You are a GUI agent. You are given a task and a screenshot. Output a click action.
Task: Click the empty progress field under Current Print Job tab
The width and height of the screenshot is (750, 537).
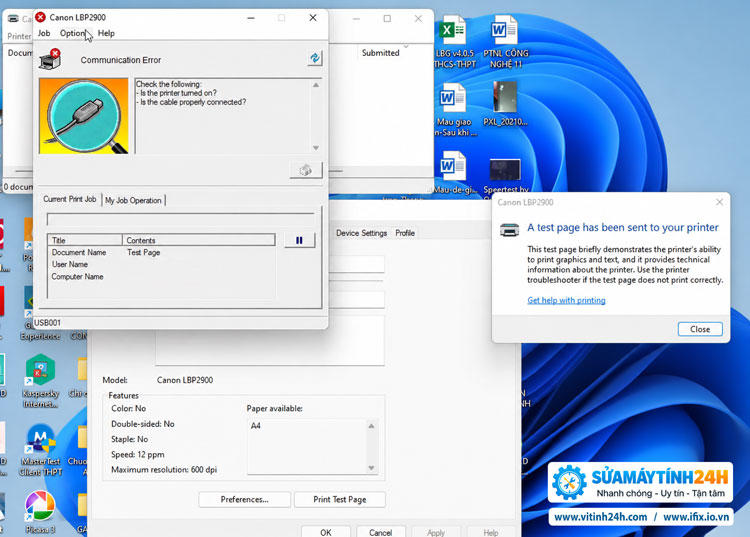pos(180,219)
